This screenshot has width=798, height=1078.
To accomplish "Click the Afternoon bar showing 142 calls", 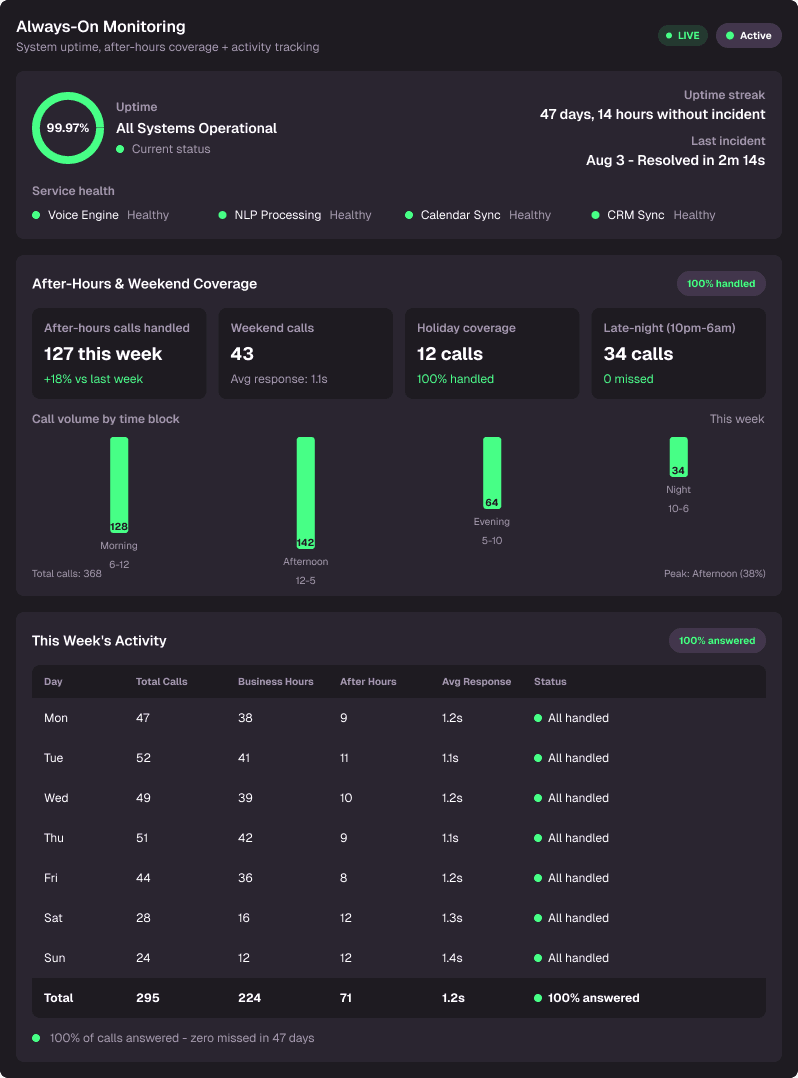I will click(306, 493).
